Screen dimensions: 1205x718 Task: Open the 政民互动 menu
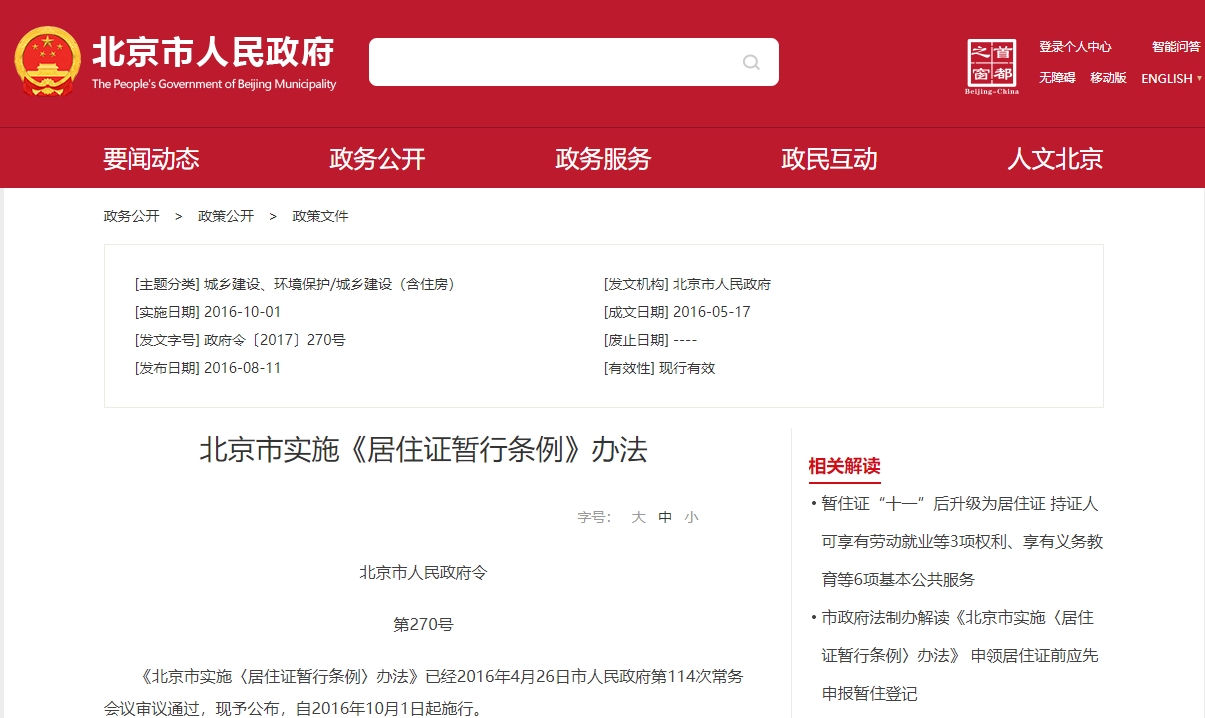tap(829, 158)
